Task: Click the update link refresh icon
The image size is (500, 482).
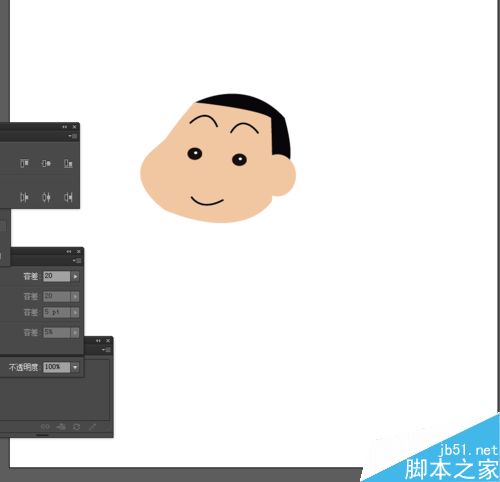Action: pos(76,427)
